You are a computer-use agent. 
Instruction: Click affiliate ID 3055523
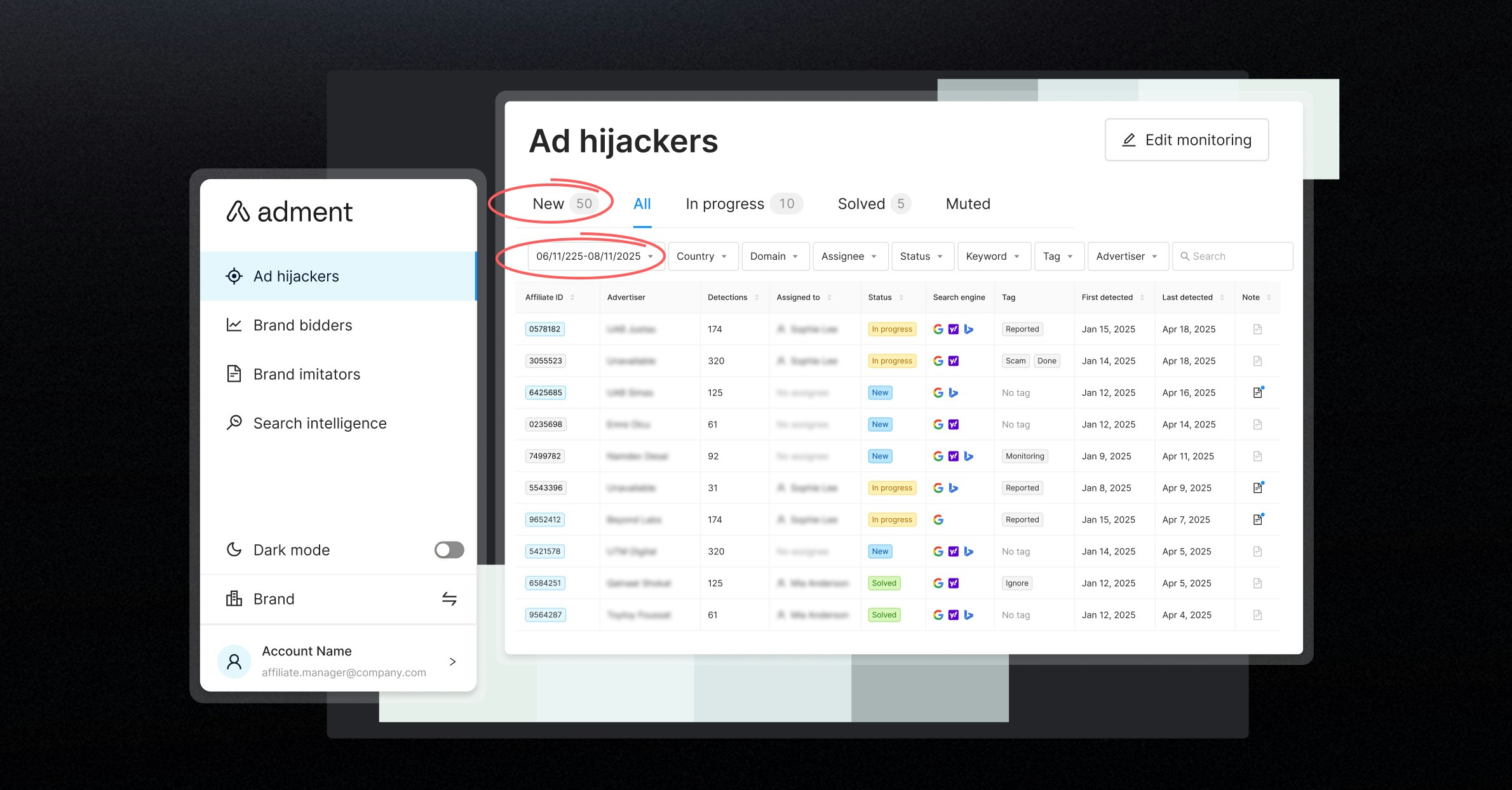[544, 361]
